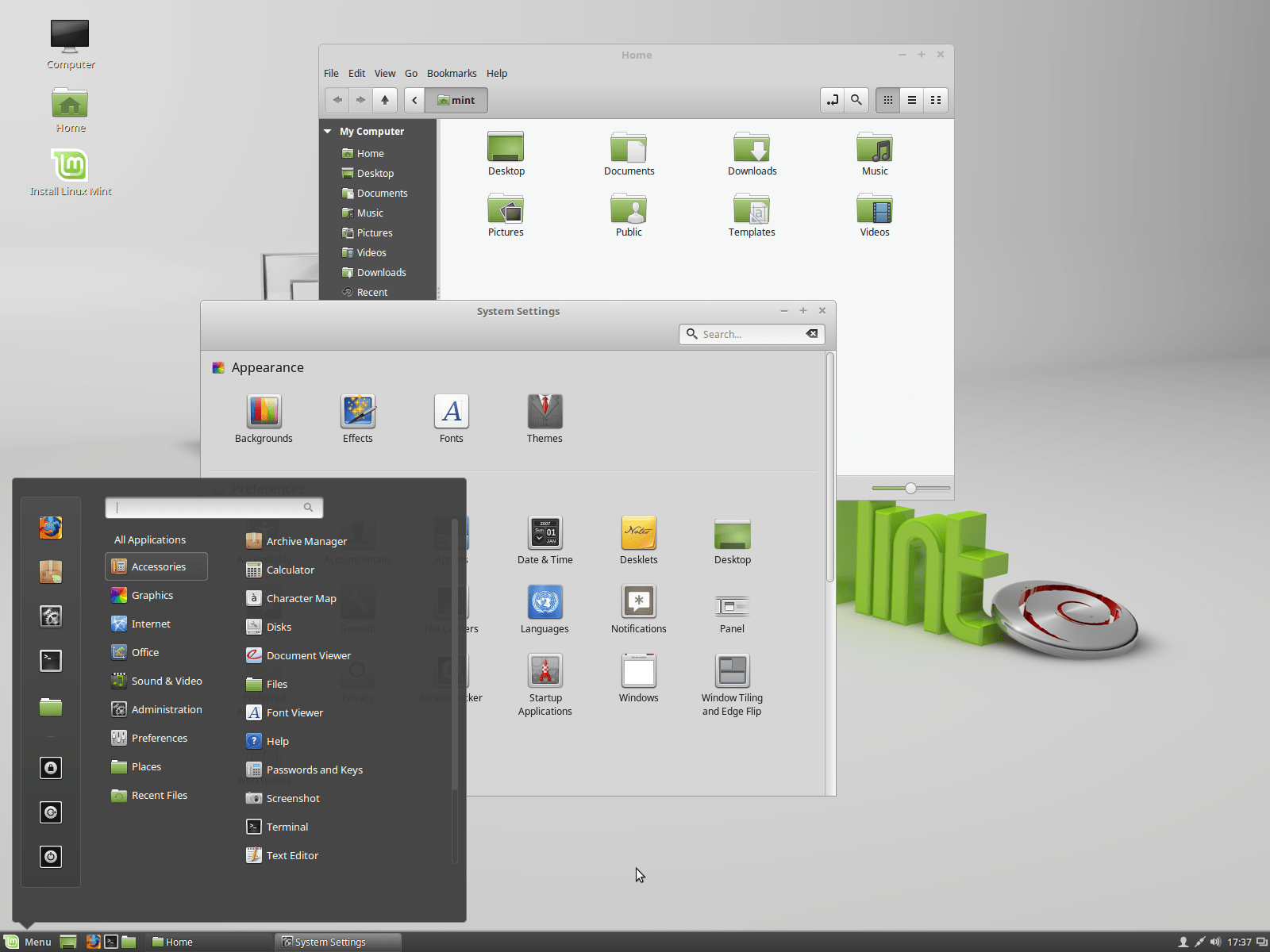Screen dimensions: 1270x952
Task: Open the Go menu in the Home window
Action: [411, 73]
